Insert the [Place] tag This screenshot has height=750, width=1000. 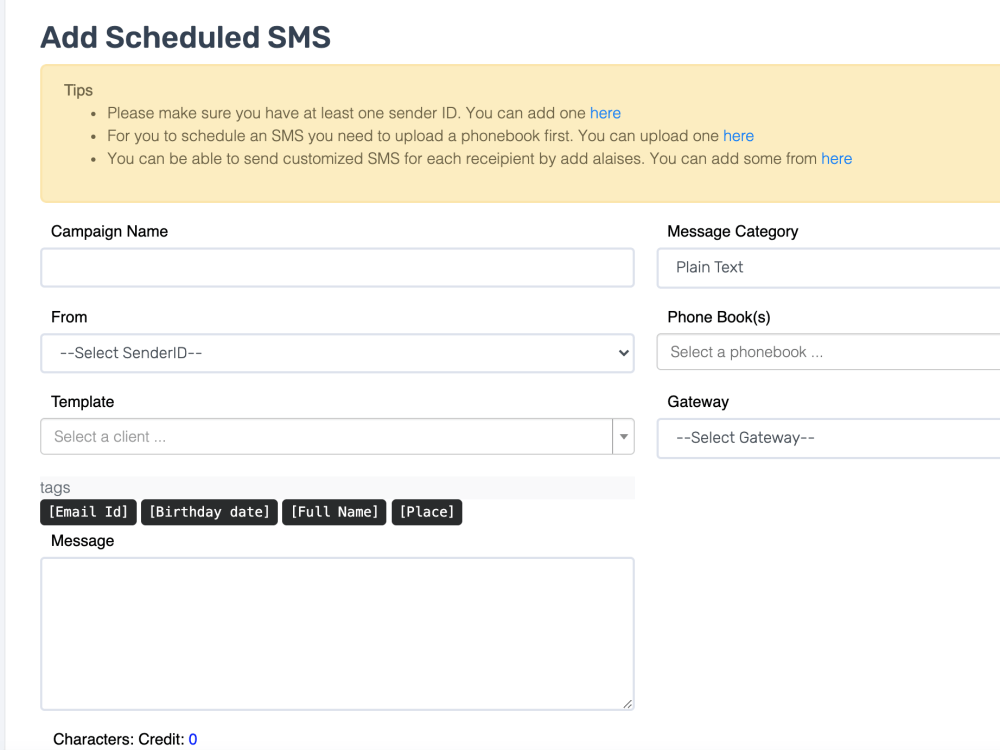[x=427, y=512]
